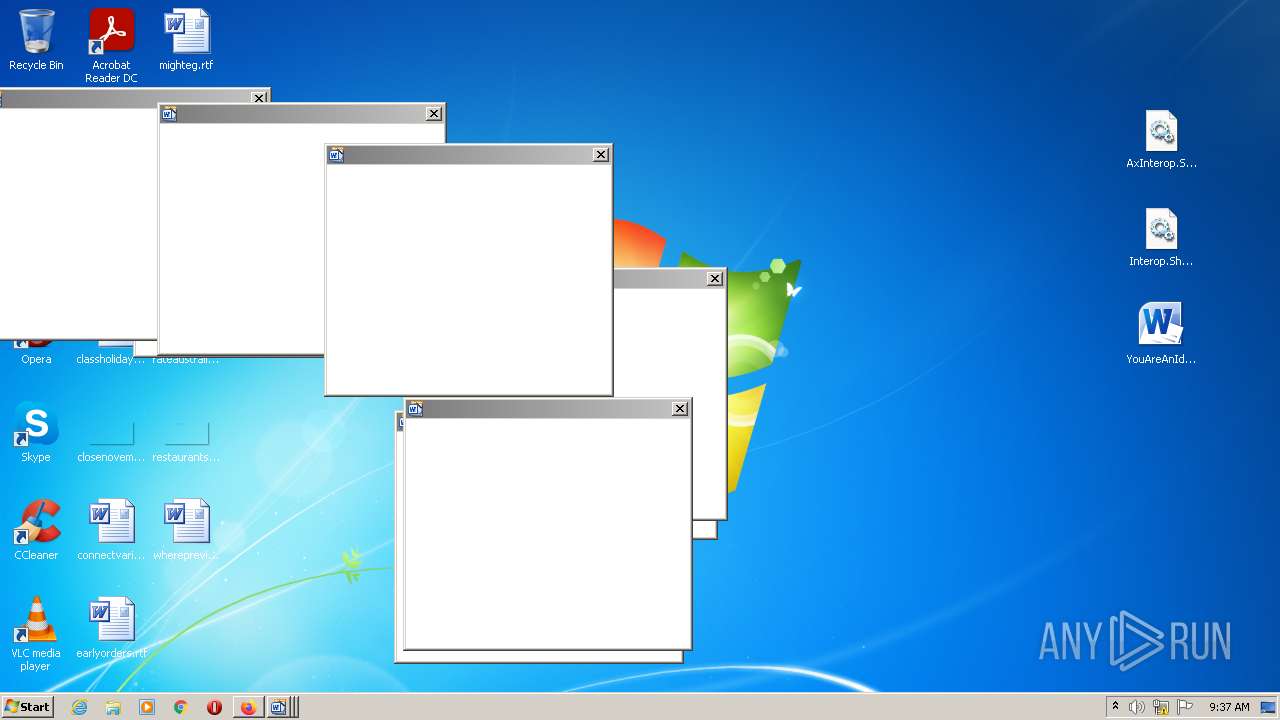
Task: Close the blank window cut off at the left screen edge
Action: pos(259,98)
